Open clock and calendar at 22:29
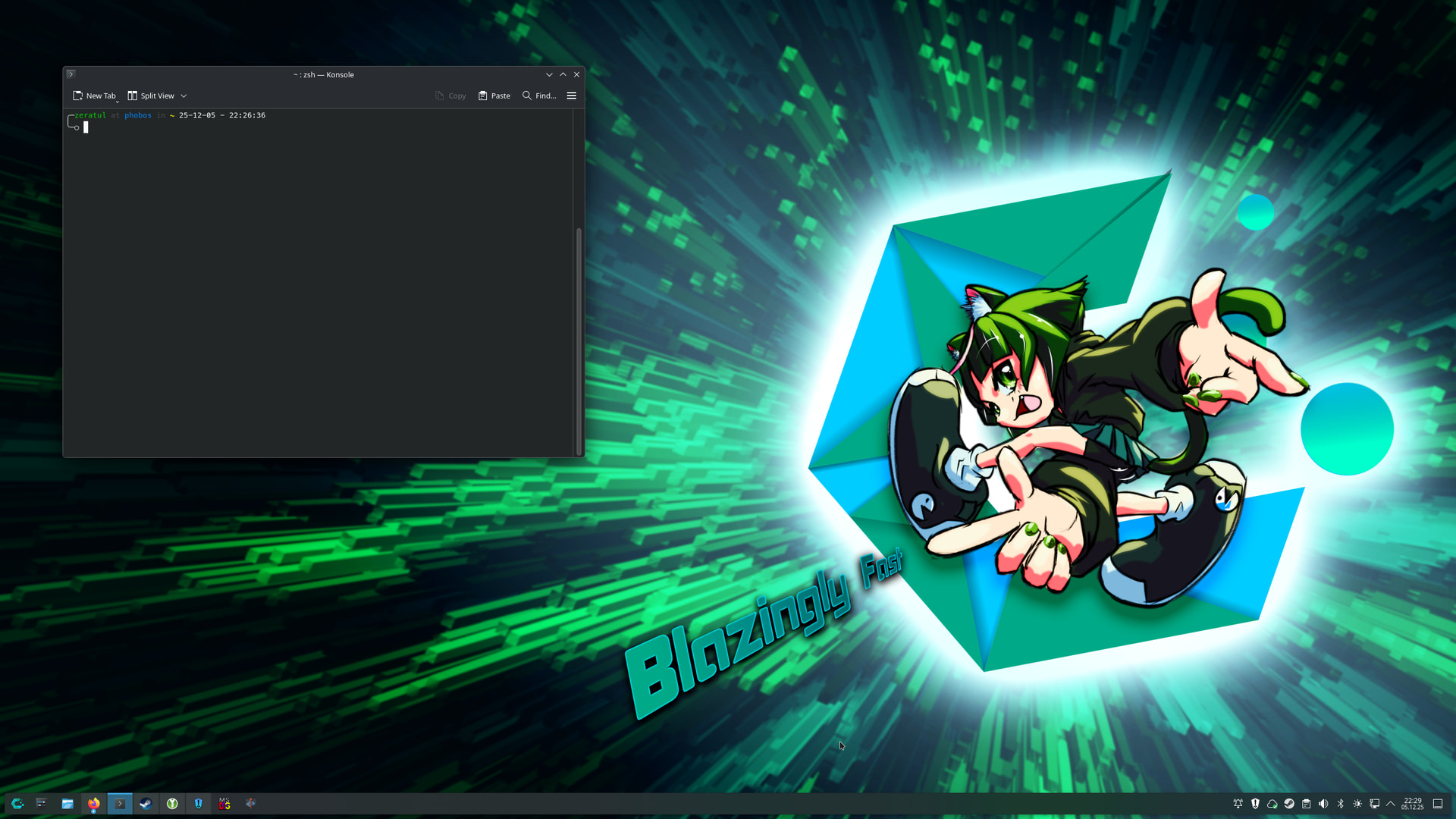Image resolution: width=1456 pixels, height=819 pixels. click(x=1413, y=804)
